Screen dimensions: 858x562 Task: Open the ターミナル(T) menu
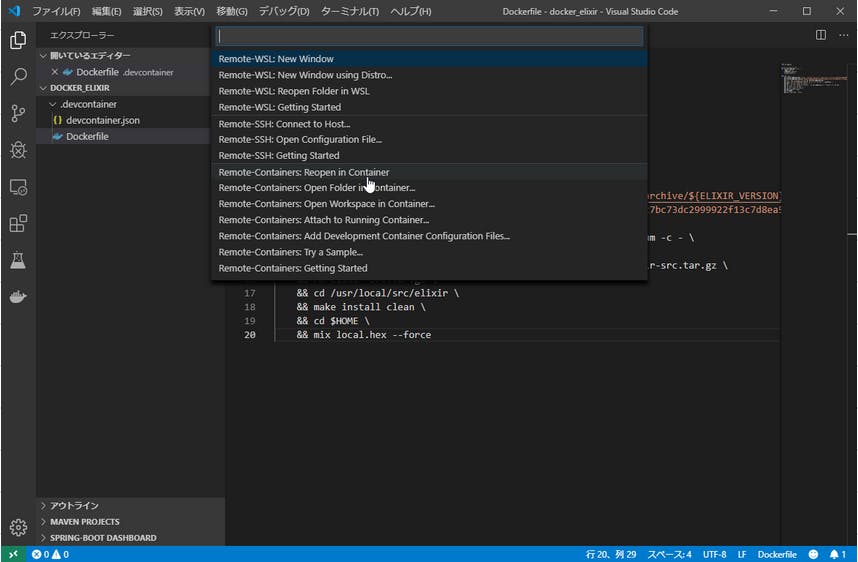click(x=350, y=11)
